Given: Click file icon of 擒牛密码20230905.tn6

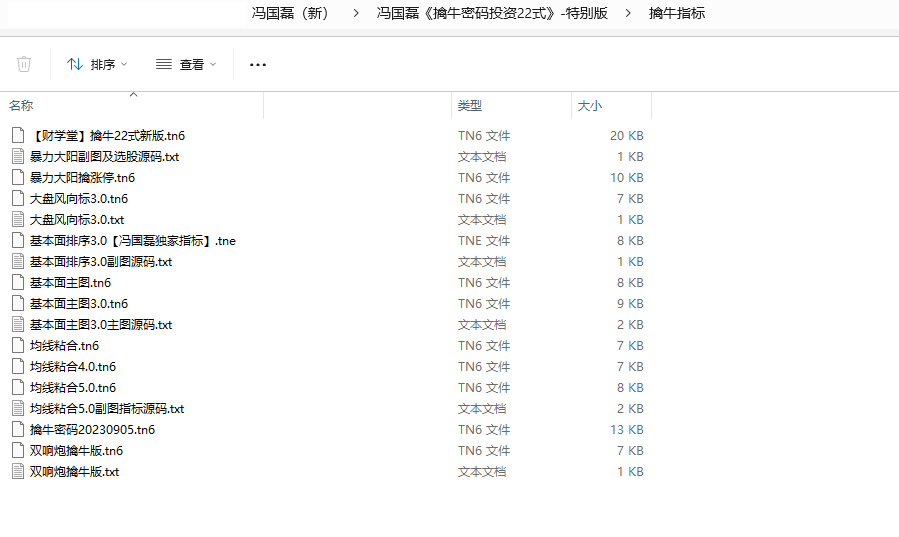Looking at the screenshot, I should [18, 430].
